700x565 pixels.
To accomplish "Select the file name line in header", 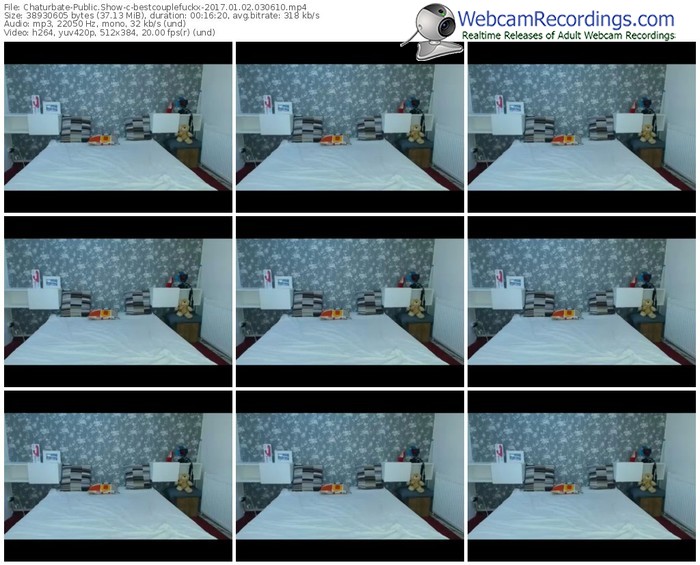I will 155,6.
